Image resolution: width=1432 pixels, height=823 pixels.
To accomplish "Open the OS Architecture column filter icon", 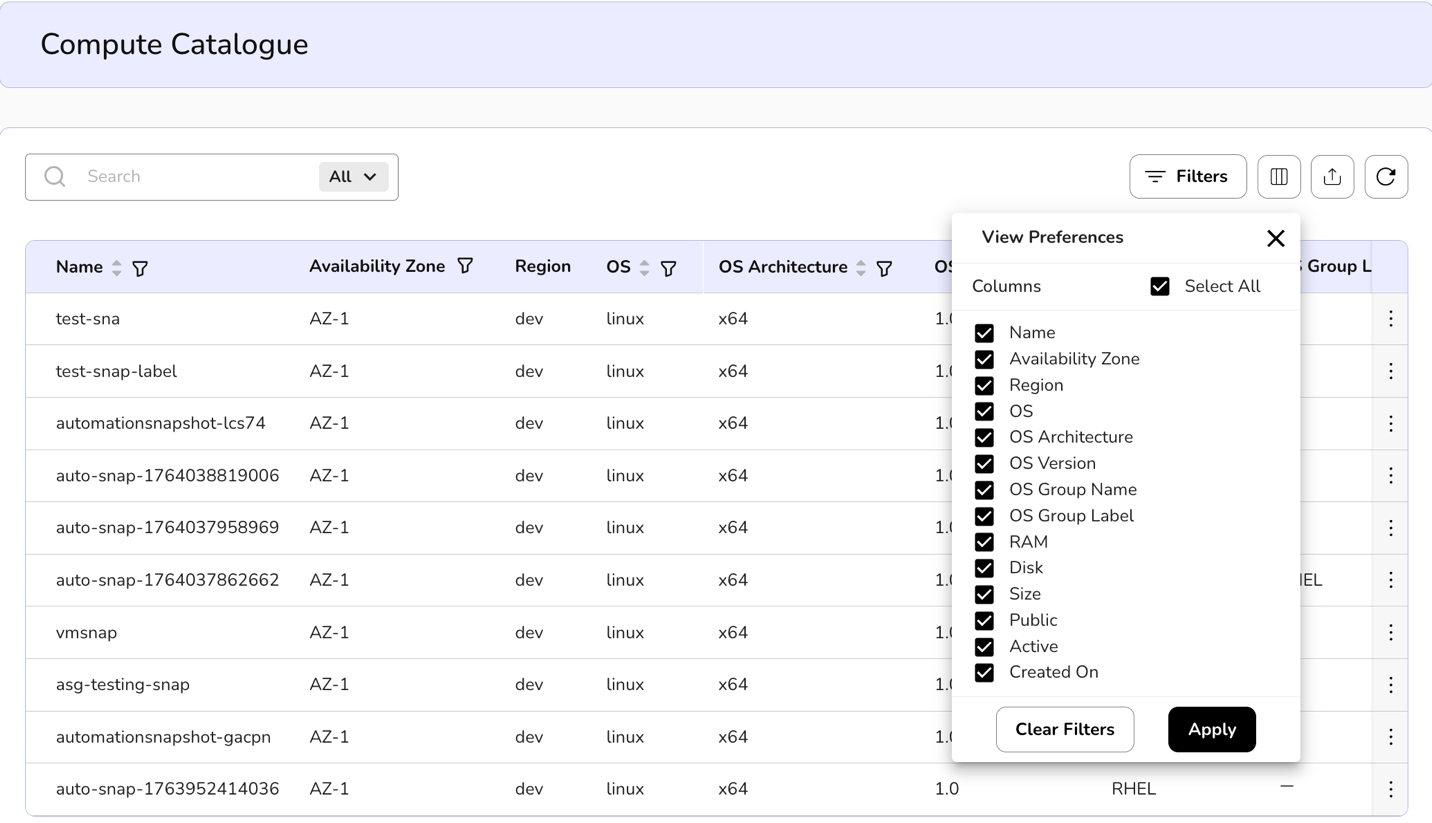I will (x=884, y=268).
